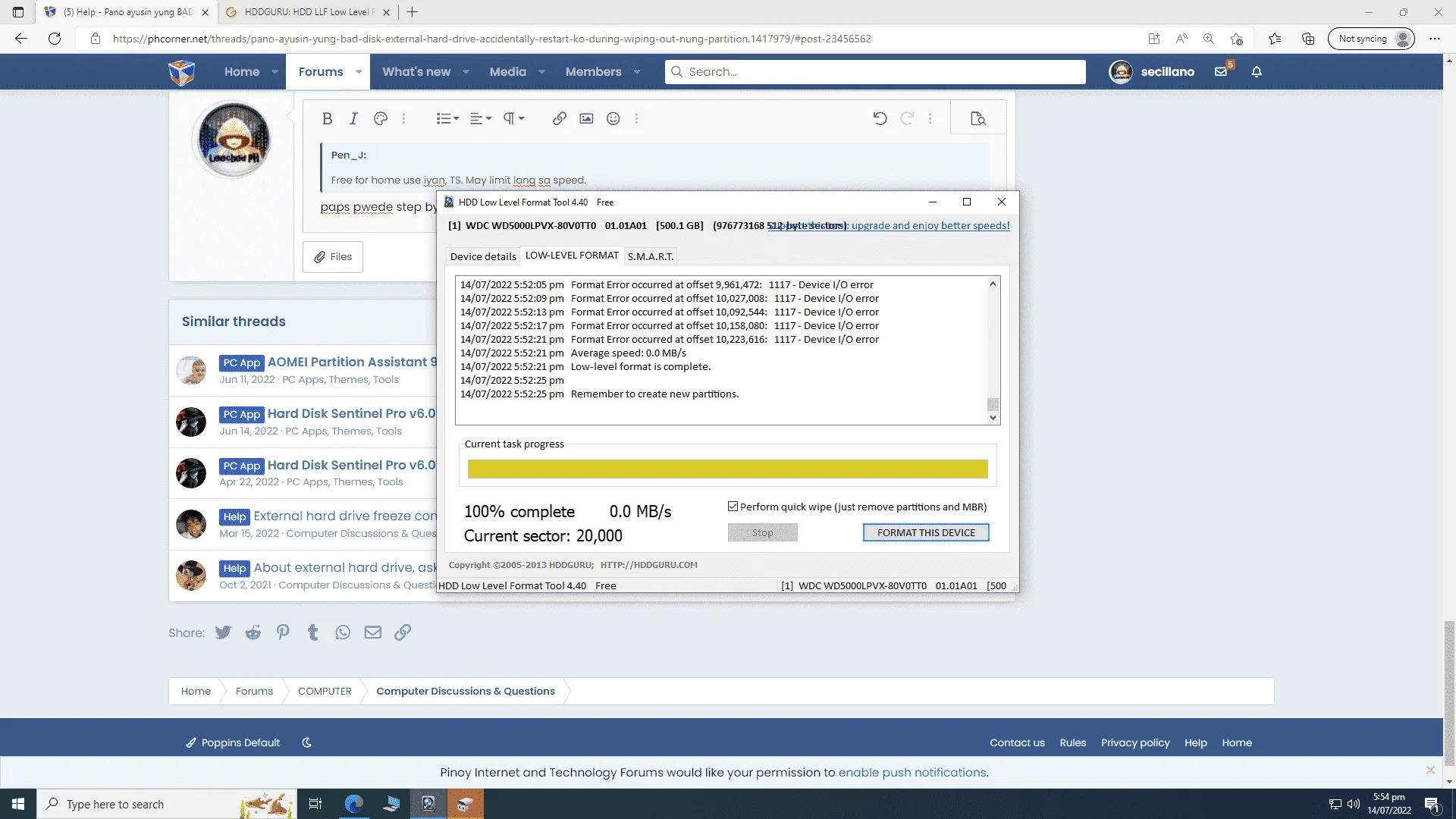Open the smilies emoji picker

point(613,118)
